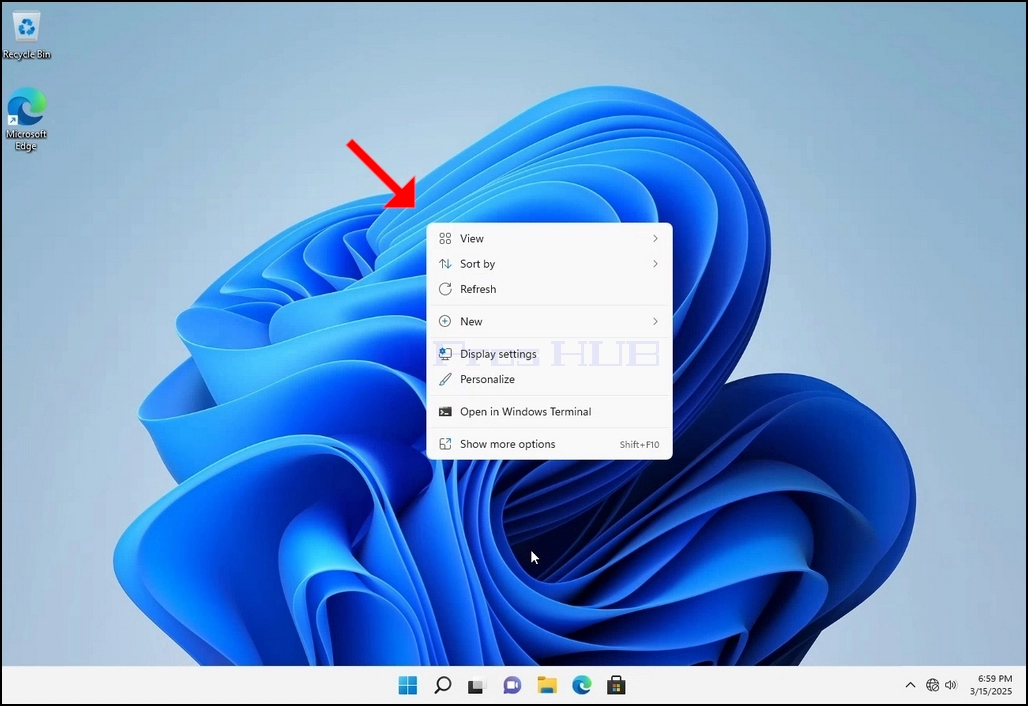The height and width of the screenshot is (706, 1028).
Task: Open Task View from taskbar
Action: (477, 686)
